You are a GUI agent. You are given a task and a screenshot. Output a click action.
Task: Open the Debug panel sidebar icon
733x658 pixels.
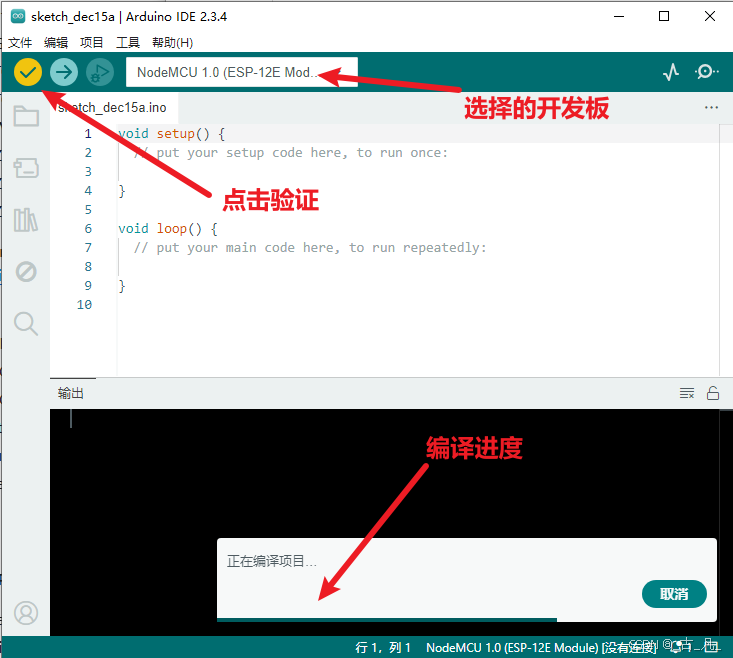point(26,272)
